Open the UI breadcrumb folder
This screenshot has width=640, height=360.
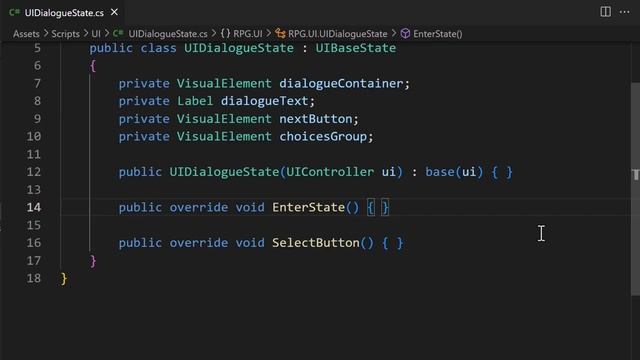pyautogui.click(x=96, y=34)
